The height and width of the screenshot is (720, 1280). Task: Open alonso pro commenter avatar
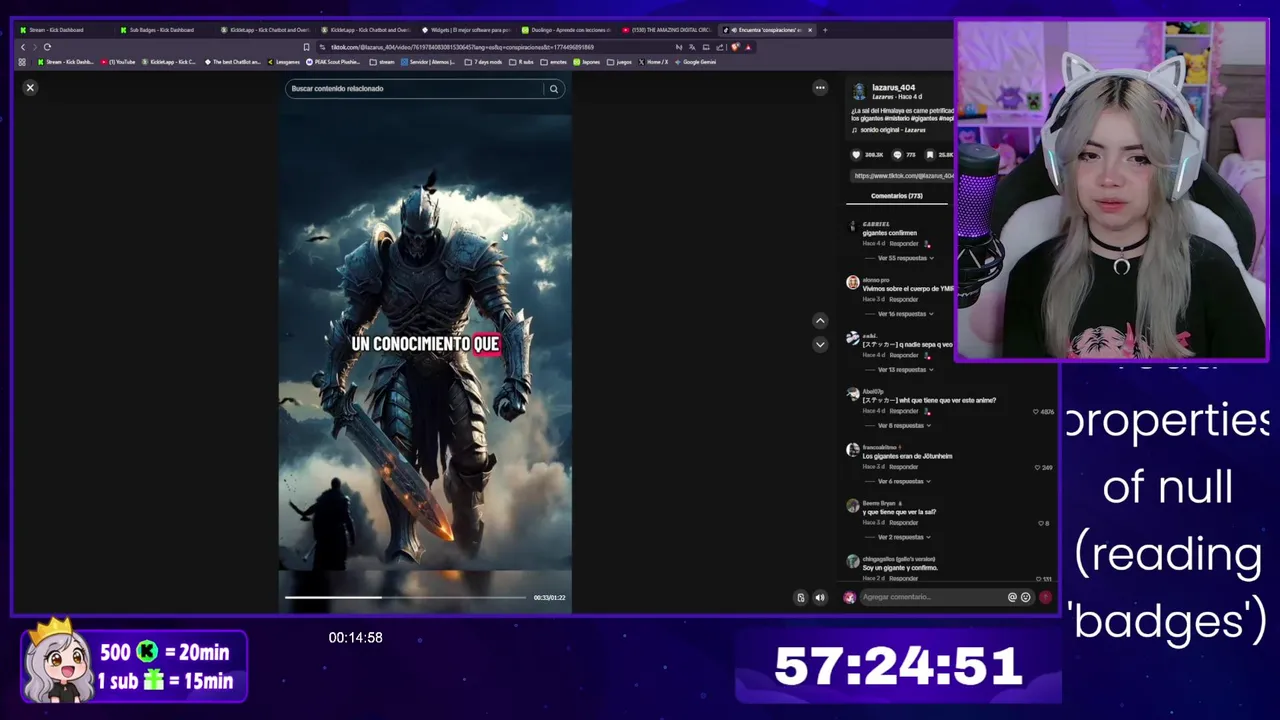coord(852,283)
